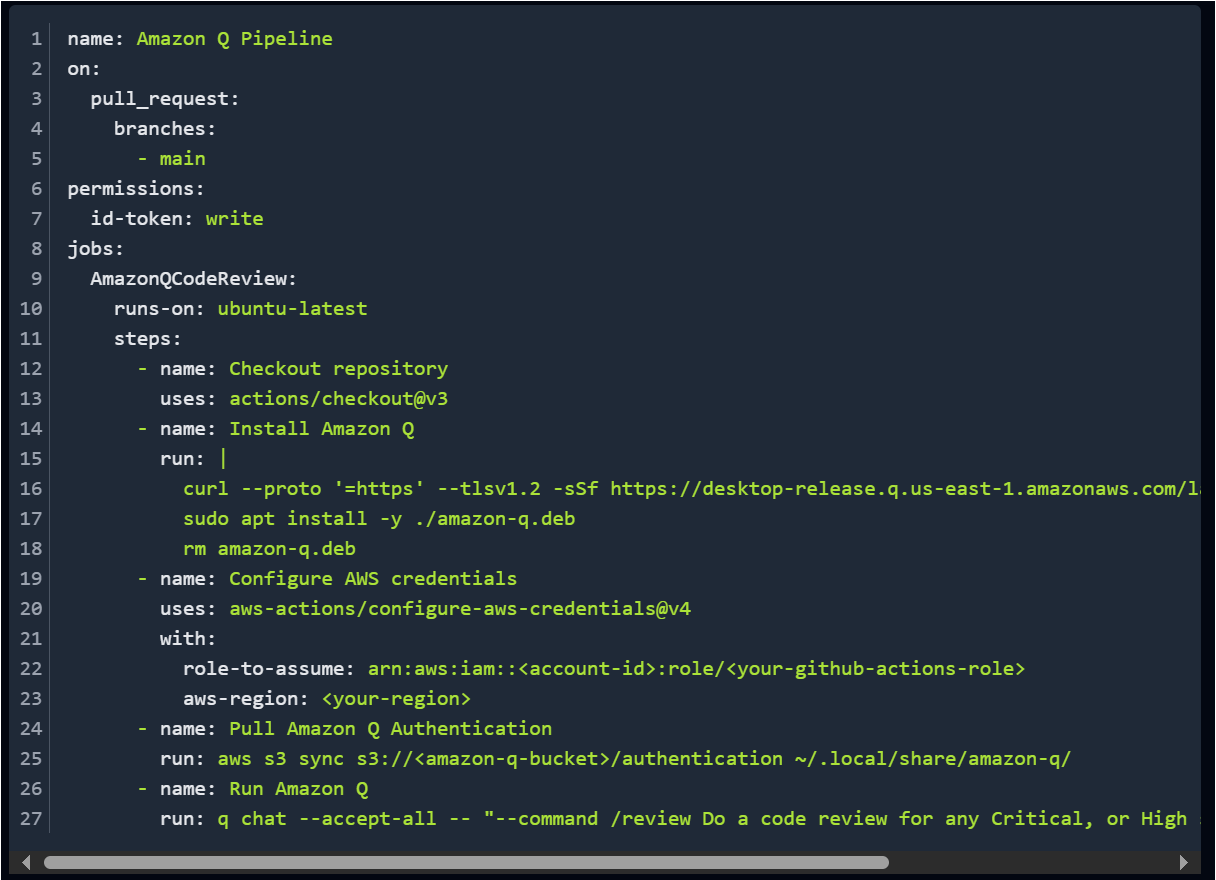Place cursor on 'pull_request:' key
This screenshot has height=880, width=1216.
[x=165, y=99]
